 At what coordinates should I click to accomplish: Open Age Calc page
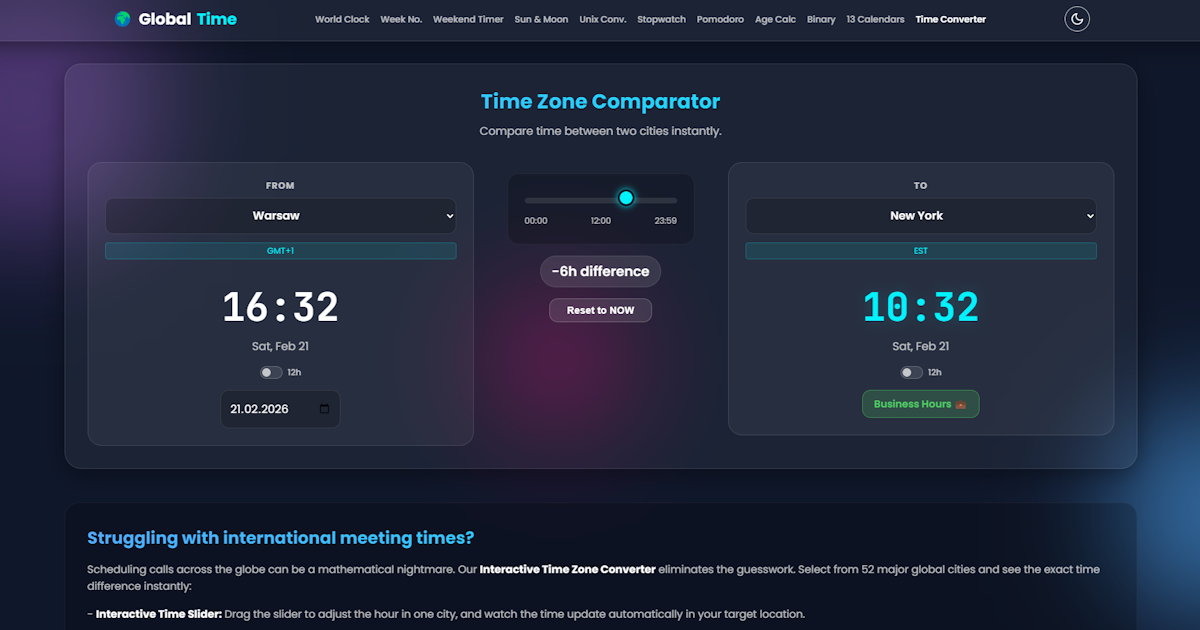tap(776, 19)
